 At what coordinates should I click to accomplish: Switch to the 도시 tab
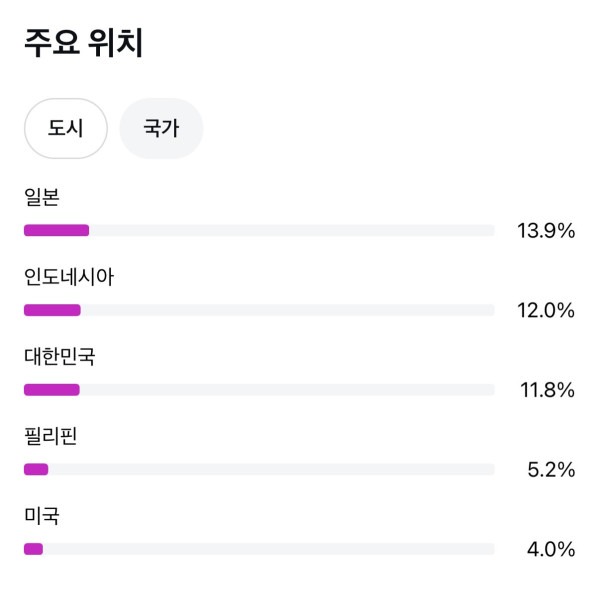[x=65, y=128]
